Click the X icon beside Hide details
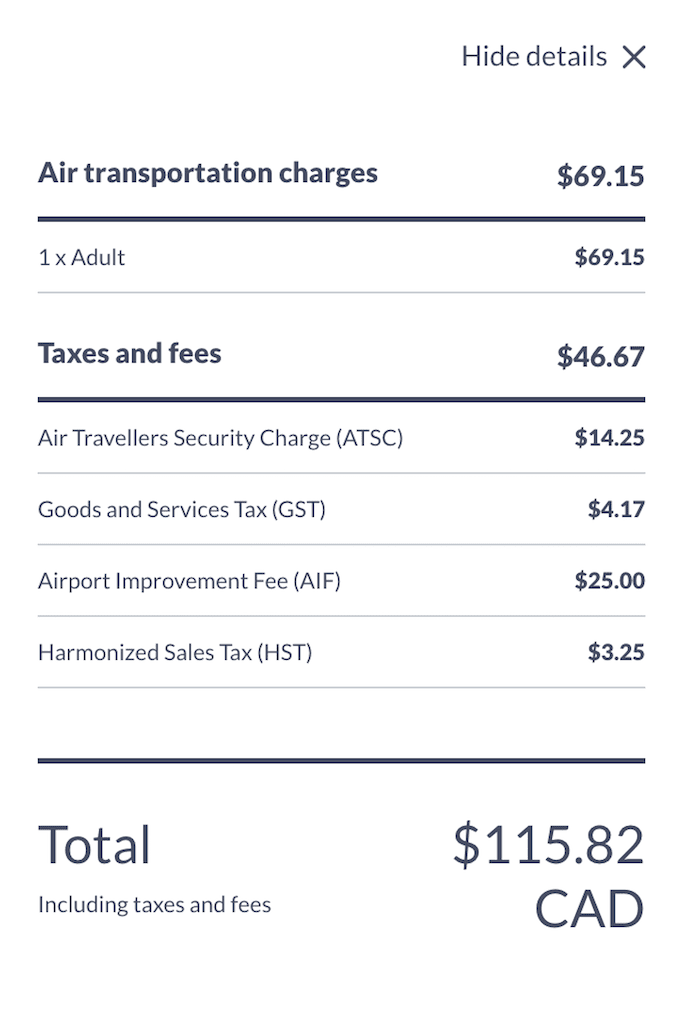The width and height of the screenshot is (700, 1012). tap(634, 57)
